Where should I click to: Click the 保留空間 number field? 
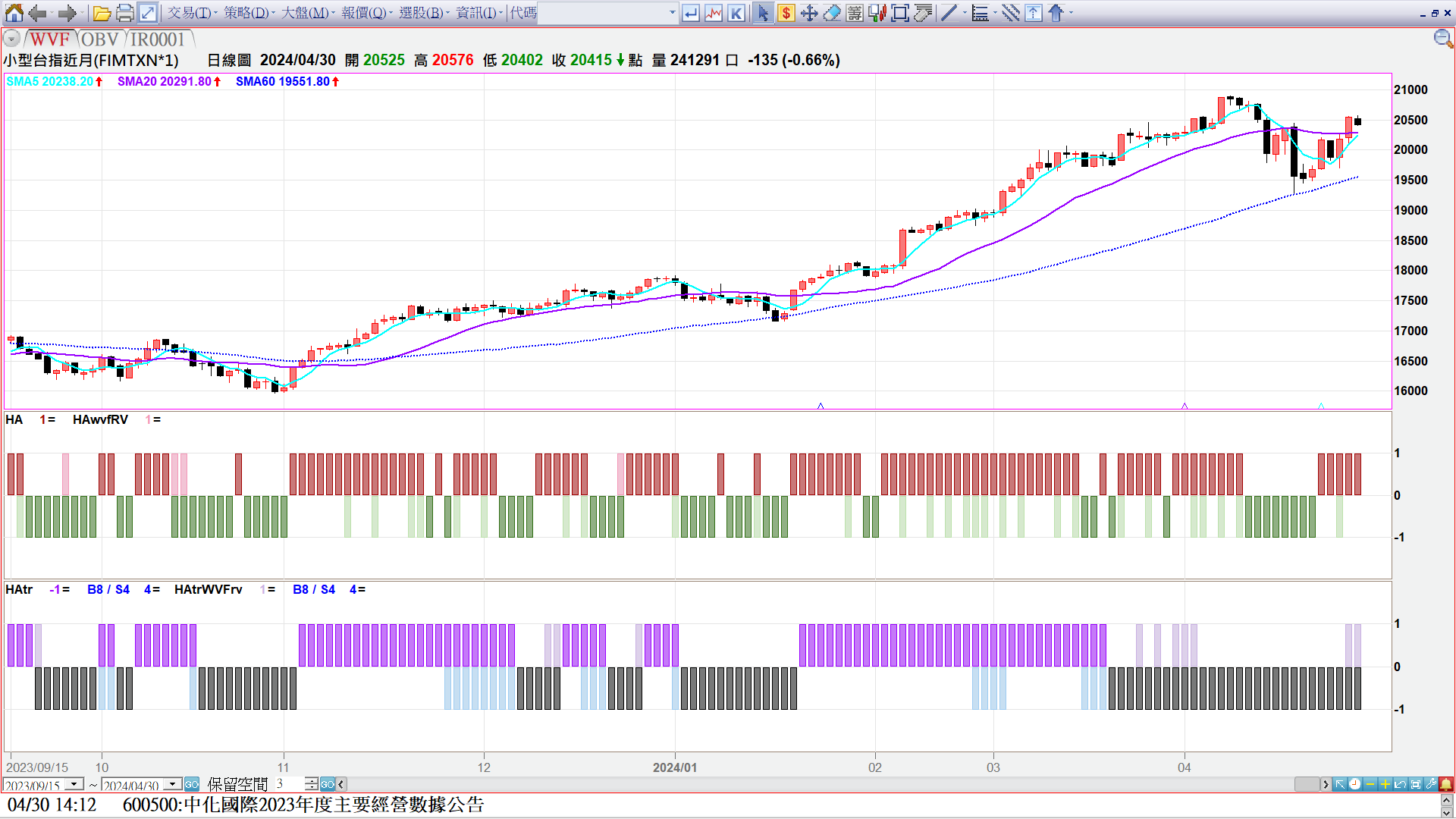(289, 784)
